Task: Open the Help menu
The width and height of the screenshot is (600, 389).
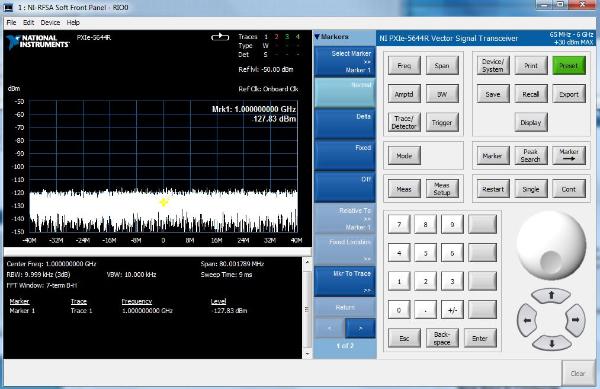Action: tap(73, 23)
